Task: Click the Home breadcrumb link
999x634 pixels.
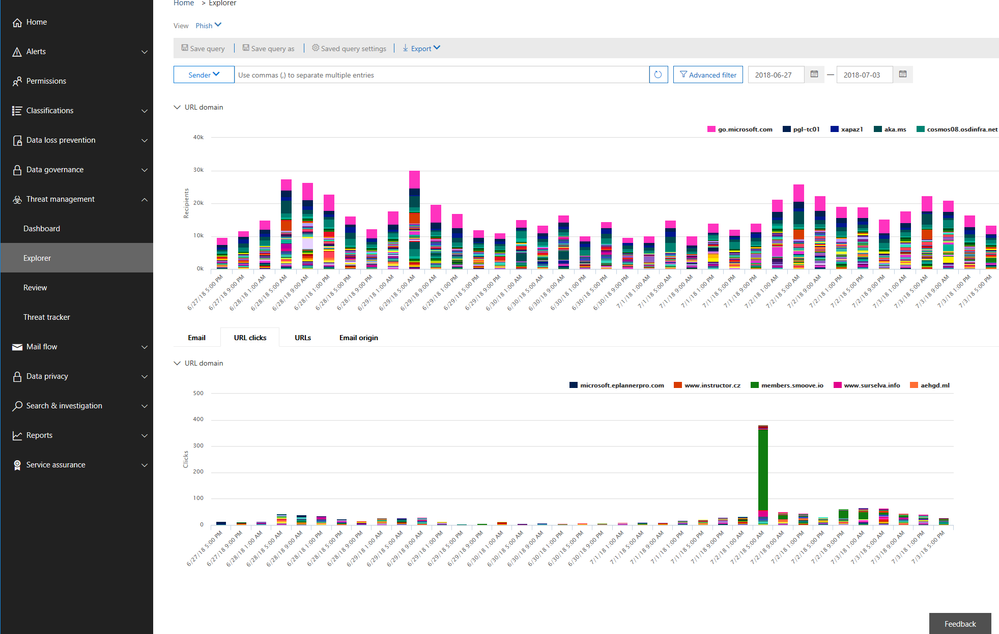Action: pos(183,3)
